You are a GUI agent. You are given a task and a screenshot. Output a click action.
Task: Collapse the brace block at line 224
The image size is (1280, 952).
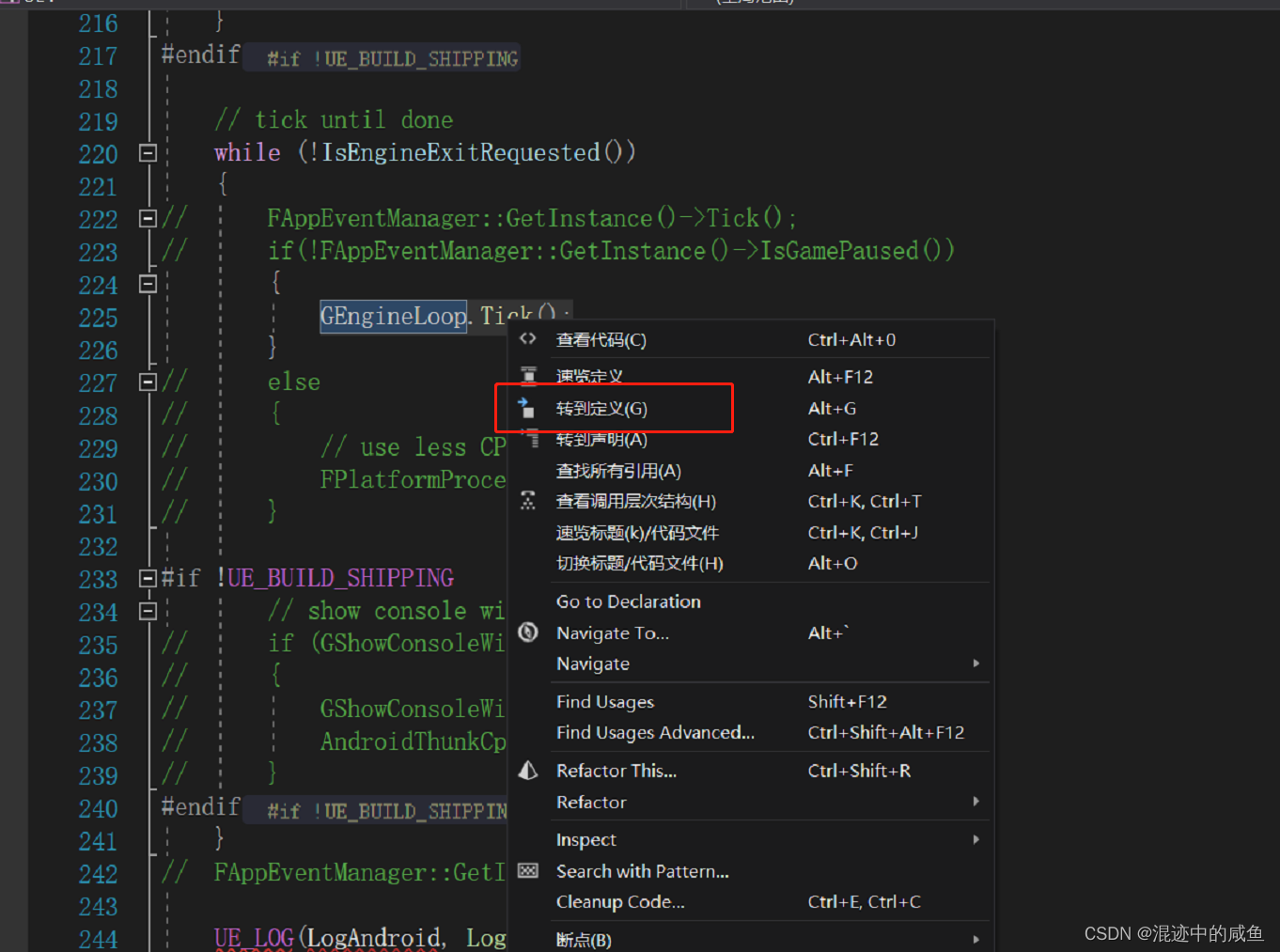[148, 283]
